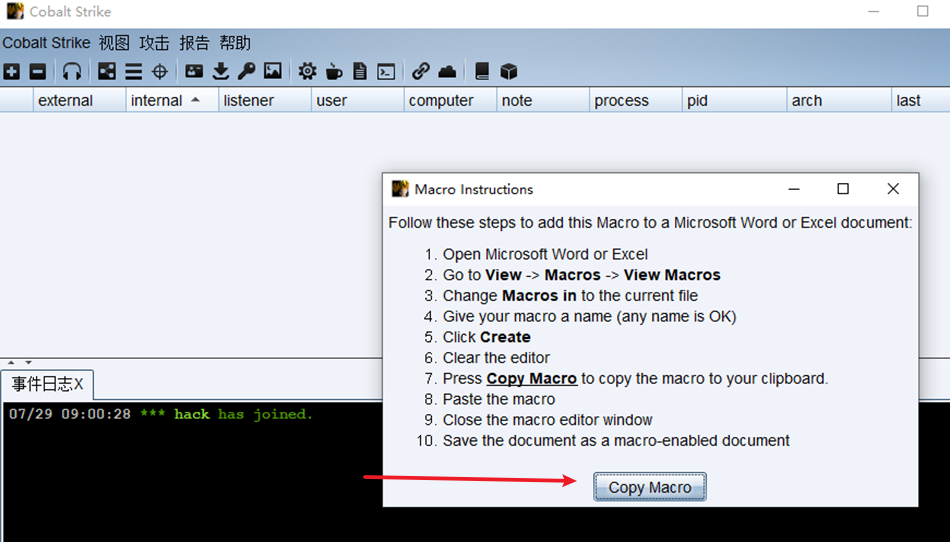The image size is (950, 542).
Task: Click 'Save the document as a macro-enabled document'
Action: (x=616, y=440)
